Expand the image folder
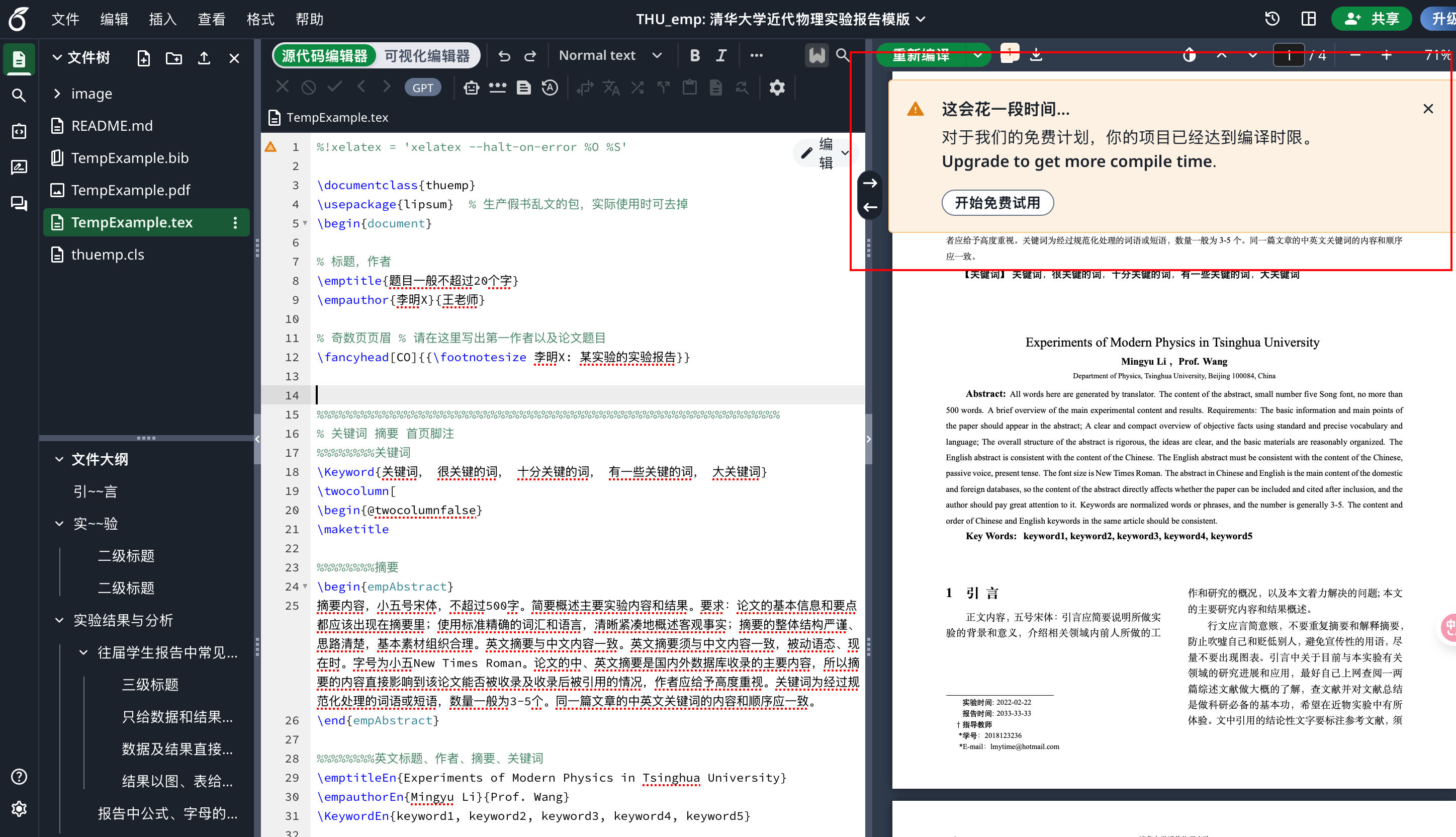 point(57,93)
